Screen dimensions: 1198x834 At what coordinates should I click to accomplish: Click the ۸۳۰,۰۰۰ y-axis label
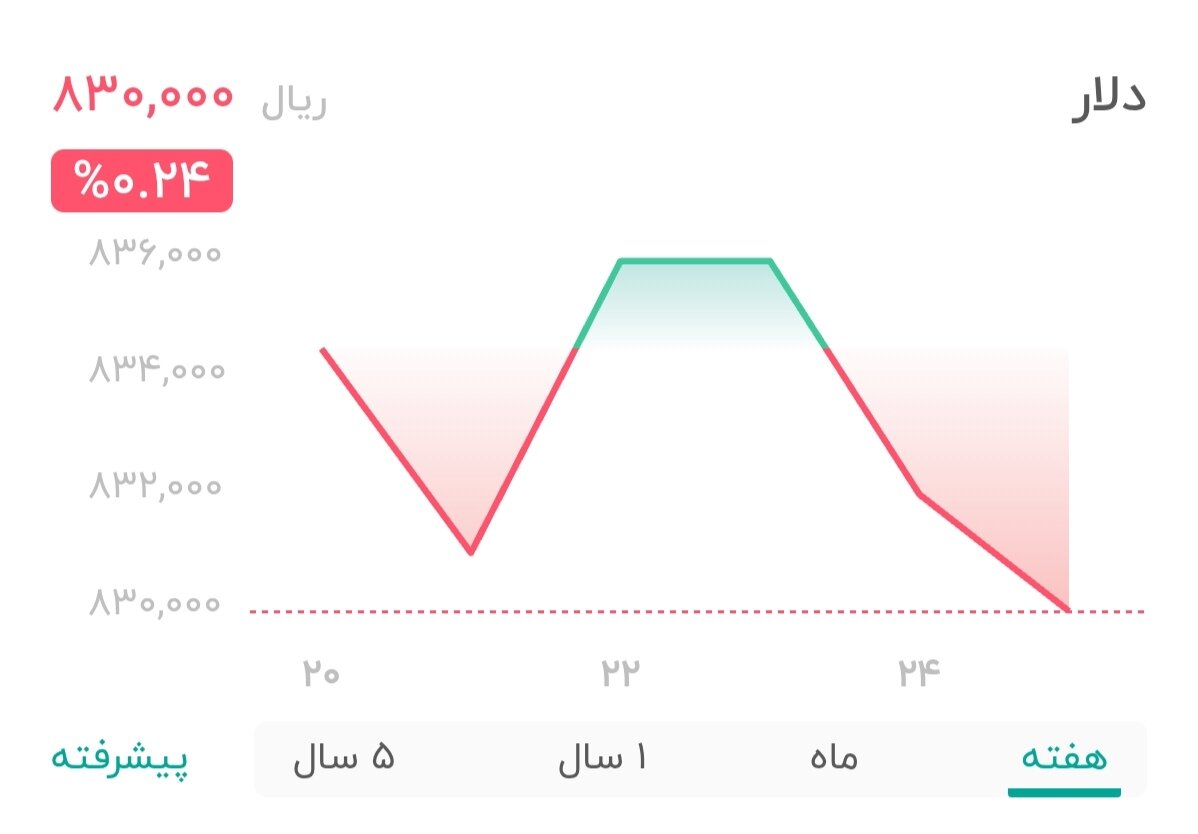pyautogui.click(x=156, y=604)
